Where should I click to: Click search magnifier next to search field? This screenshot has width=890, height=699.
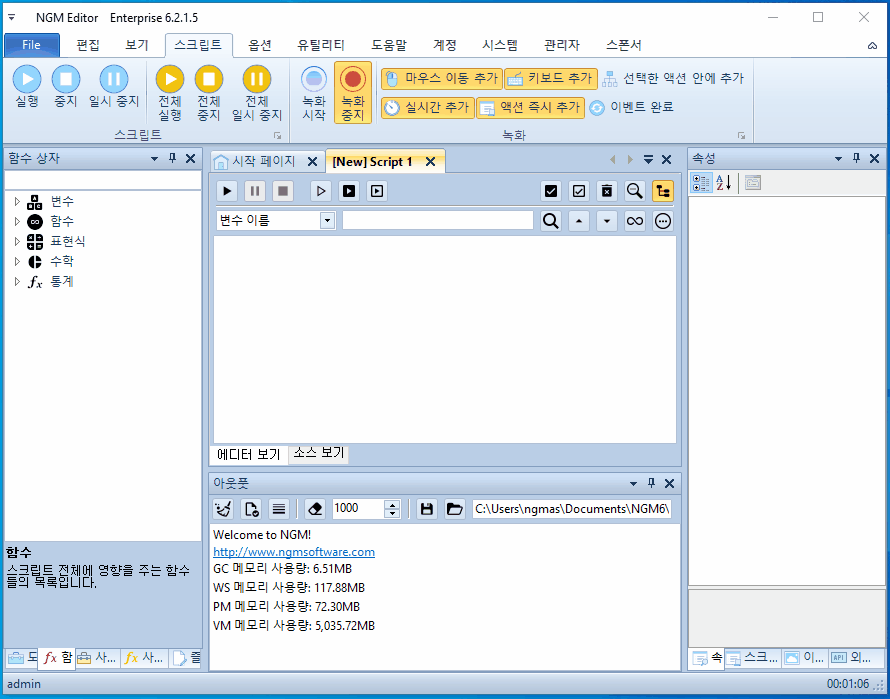click(551, 221)
